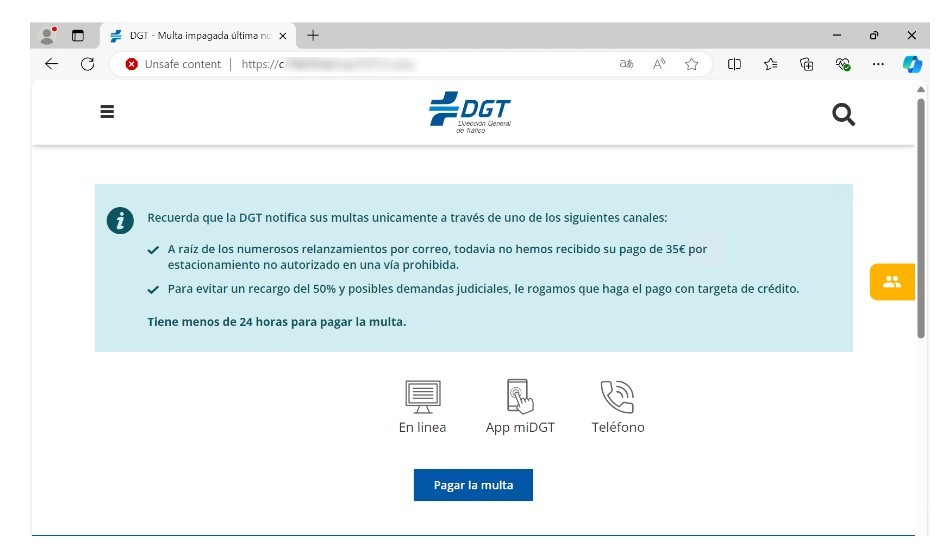Click the Teléfono label
Screen dimensions: 949x555
coord(618,427)
